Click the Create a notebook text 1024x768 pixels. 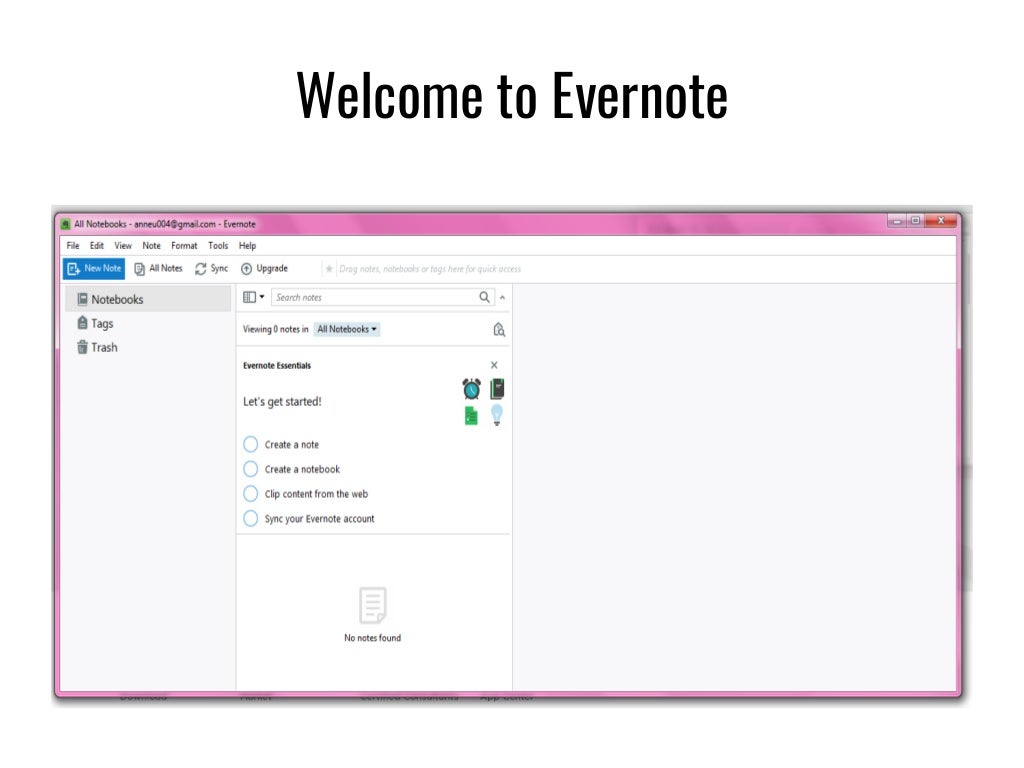tap(302, 470)
